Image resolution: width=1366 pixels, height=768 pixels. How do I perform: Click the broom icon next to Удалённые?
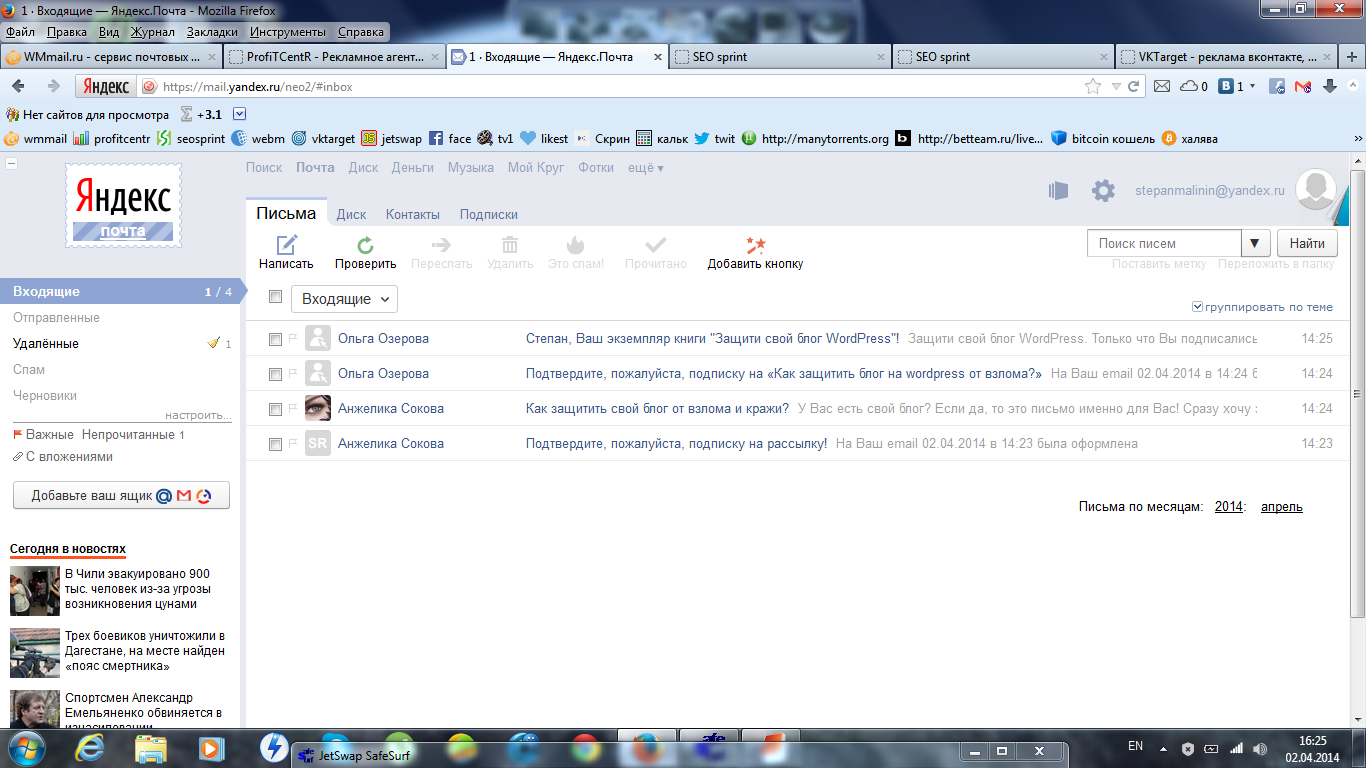213,343
